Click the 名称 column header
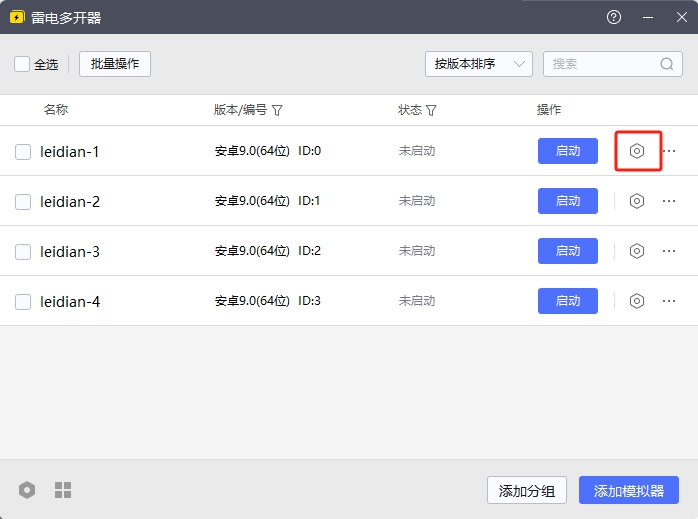 56,109
